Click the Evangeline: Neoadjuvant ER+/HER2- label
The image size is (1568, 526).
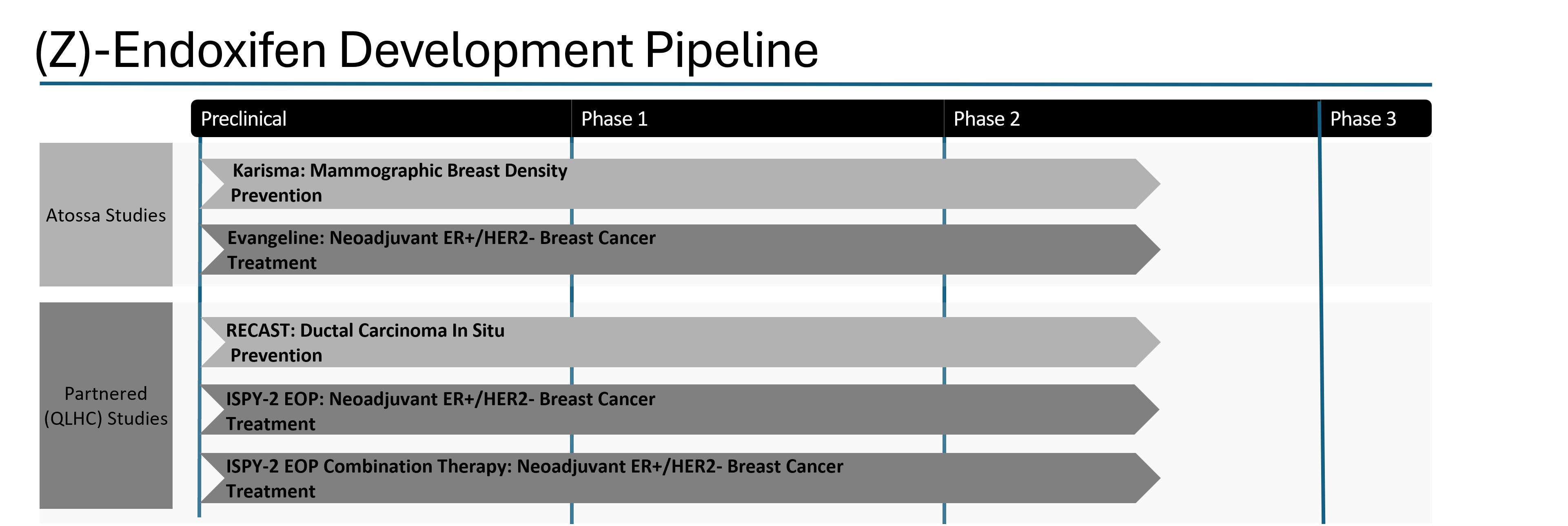click(441, 238)
